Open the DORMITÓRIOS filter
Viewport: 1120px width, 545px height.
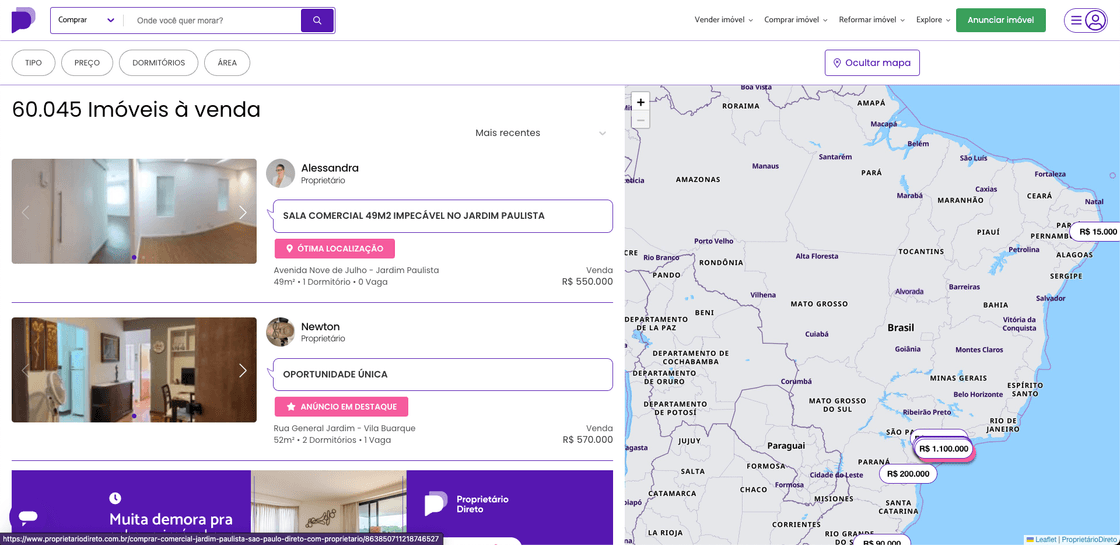pos(159,63)
